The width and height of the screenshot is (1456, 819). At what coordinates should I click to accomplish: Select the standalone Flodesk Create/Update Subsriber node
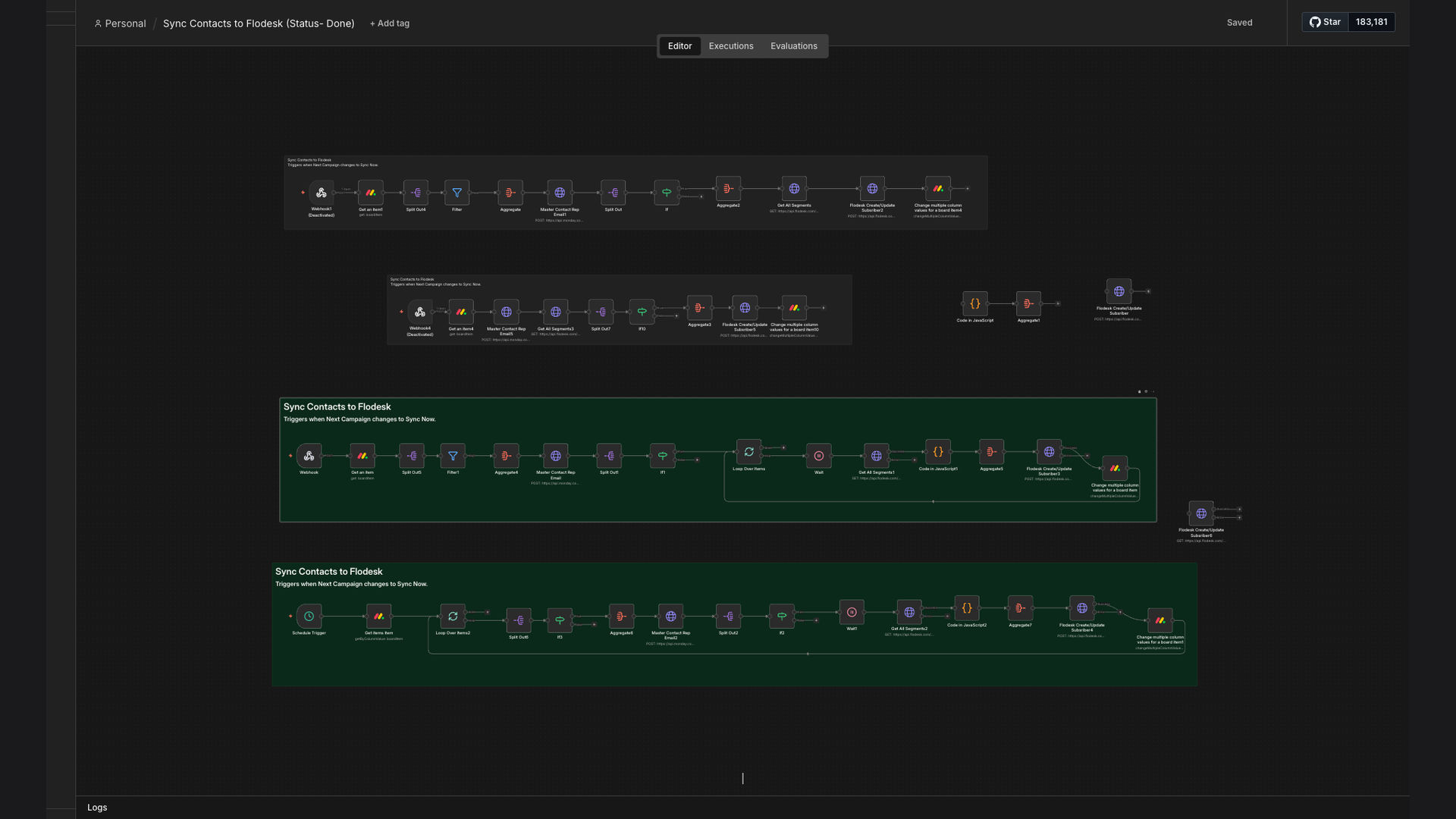coord(1119,291)
